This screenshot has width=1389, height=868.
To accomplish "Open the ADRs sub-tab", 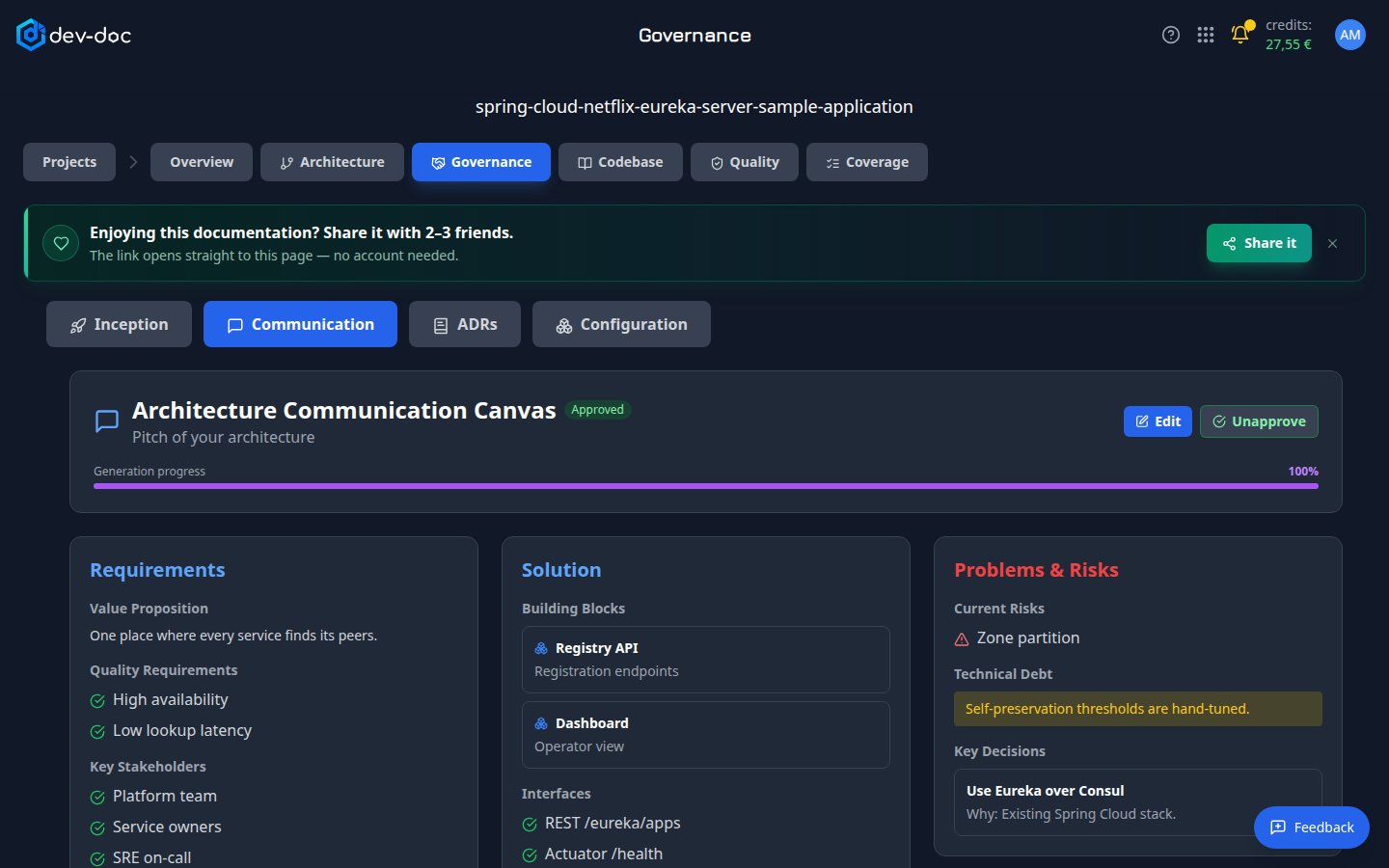I will tap(465, 324).
